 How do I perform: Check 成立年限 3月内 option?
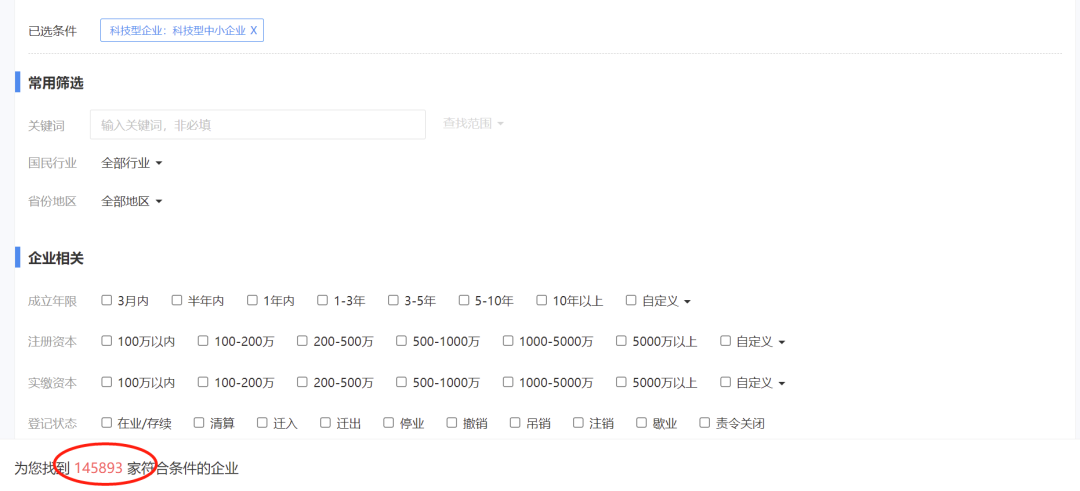click(x=107, y=300)
